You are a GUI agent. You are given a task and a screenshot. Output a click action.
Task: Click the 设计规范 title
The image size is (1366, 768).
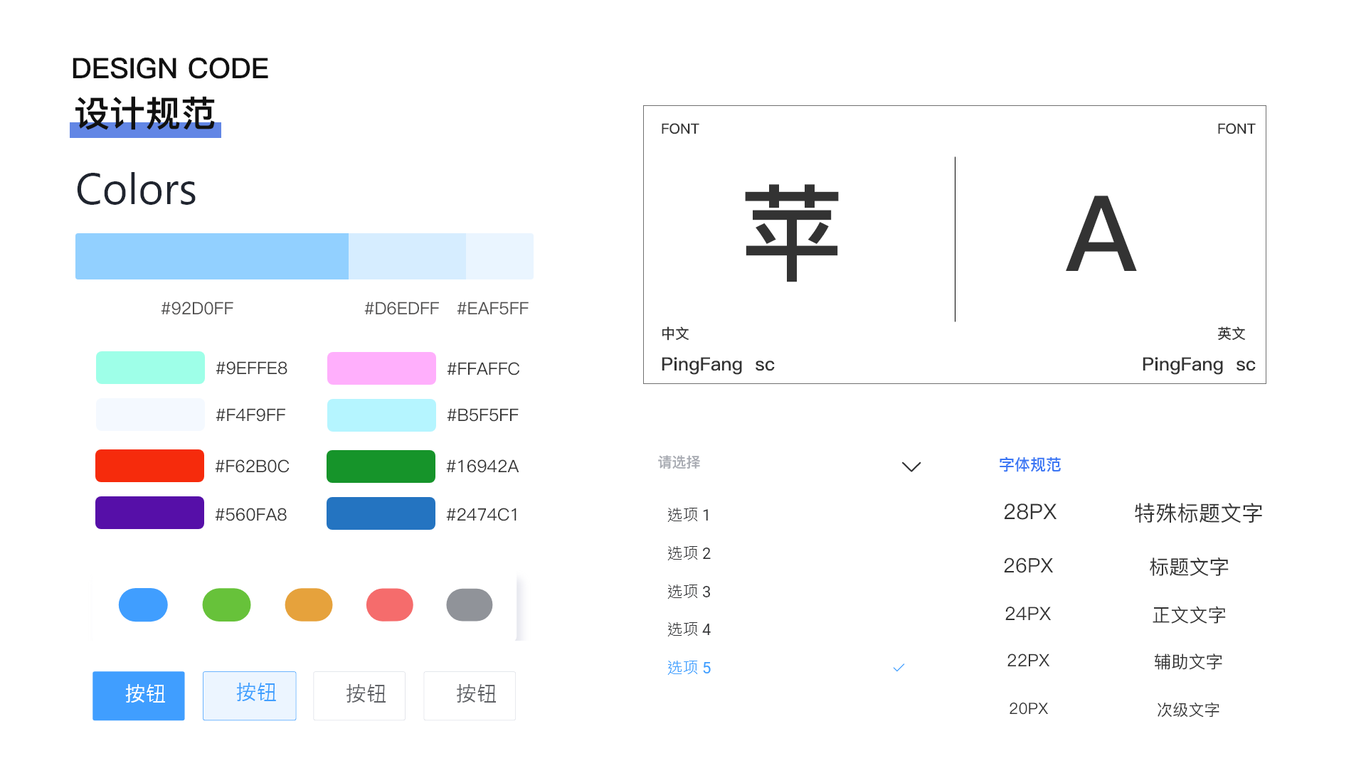click(145, 113)
